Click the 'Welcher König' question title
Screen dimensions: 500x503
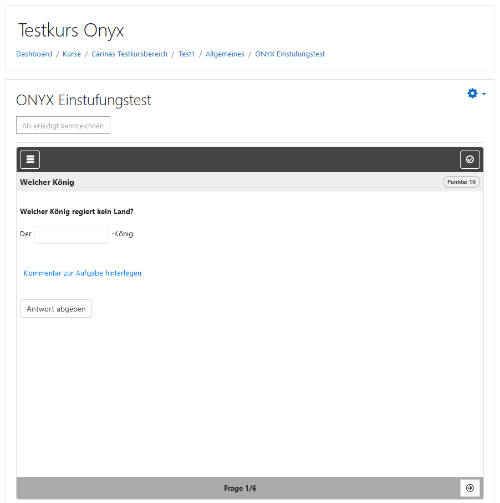(x=47, y=182)
